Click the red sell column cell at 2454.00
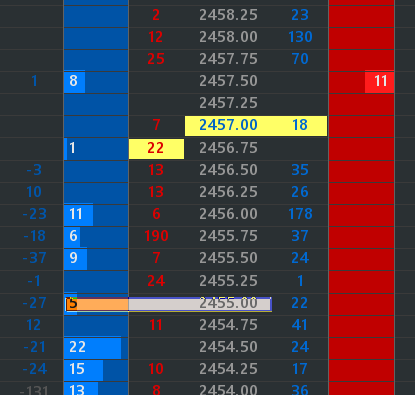 [362, 388]
